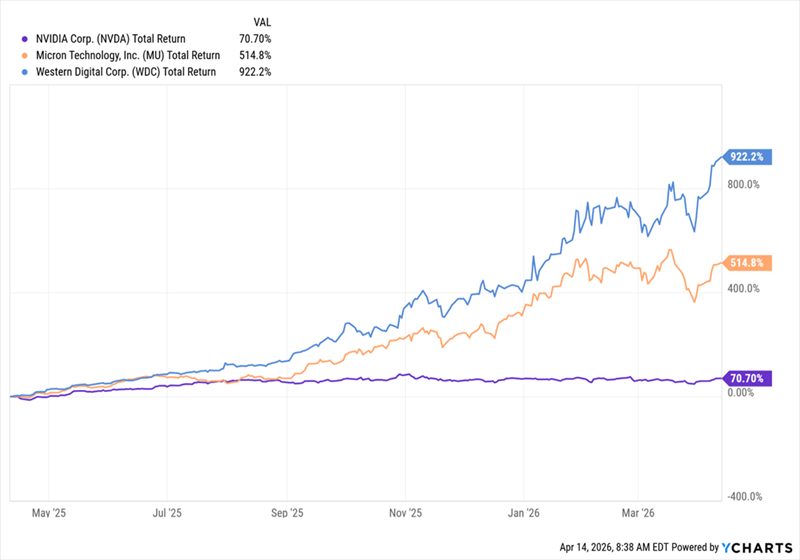Click the Jan '26 x-axis label
The height and width of the screenshot is (560, 800).
524,511
